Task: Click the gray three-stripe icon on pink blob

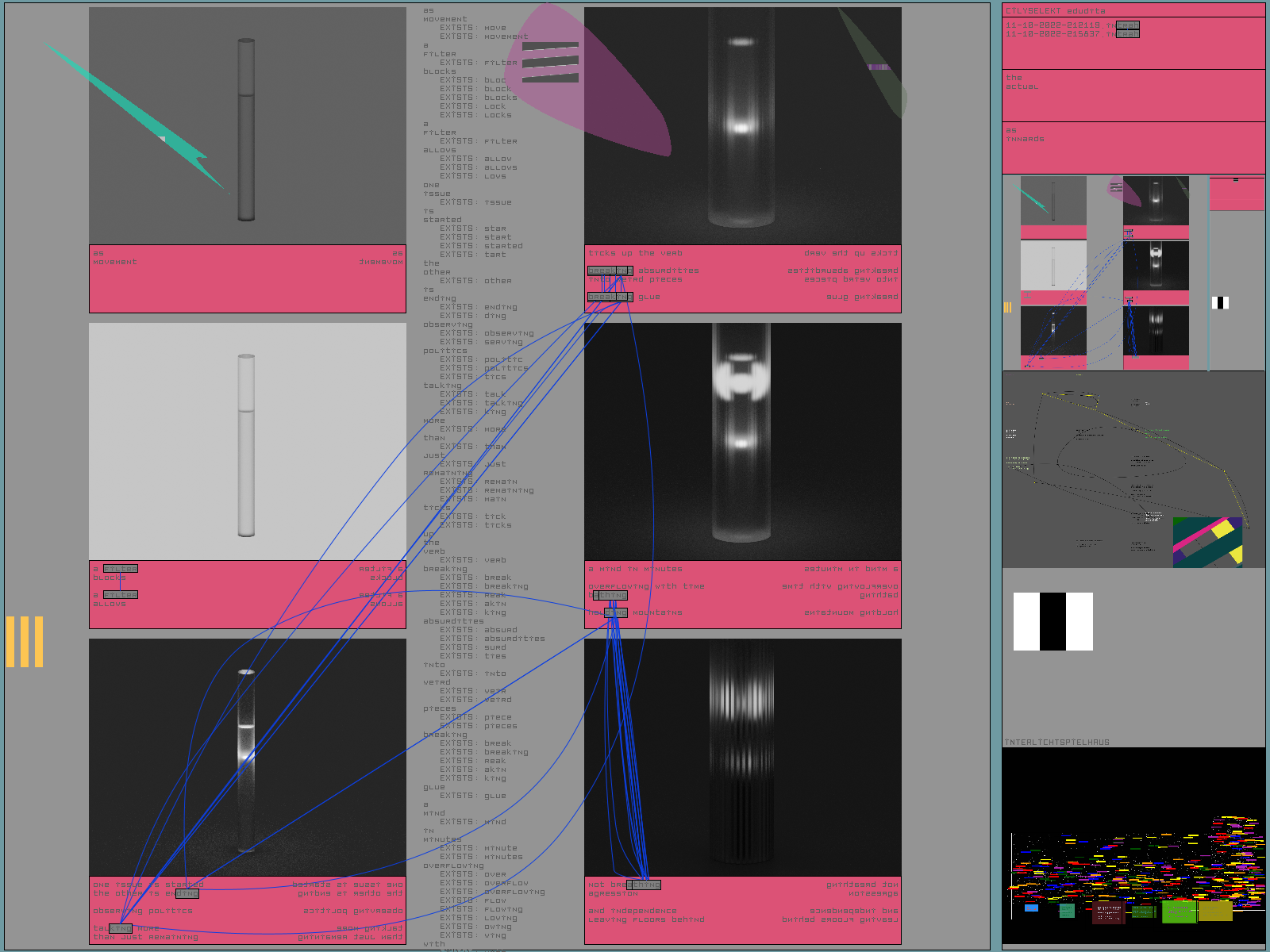Action: coord(550,63)
